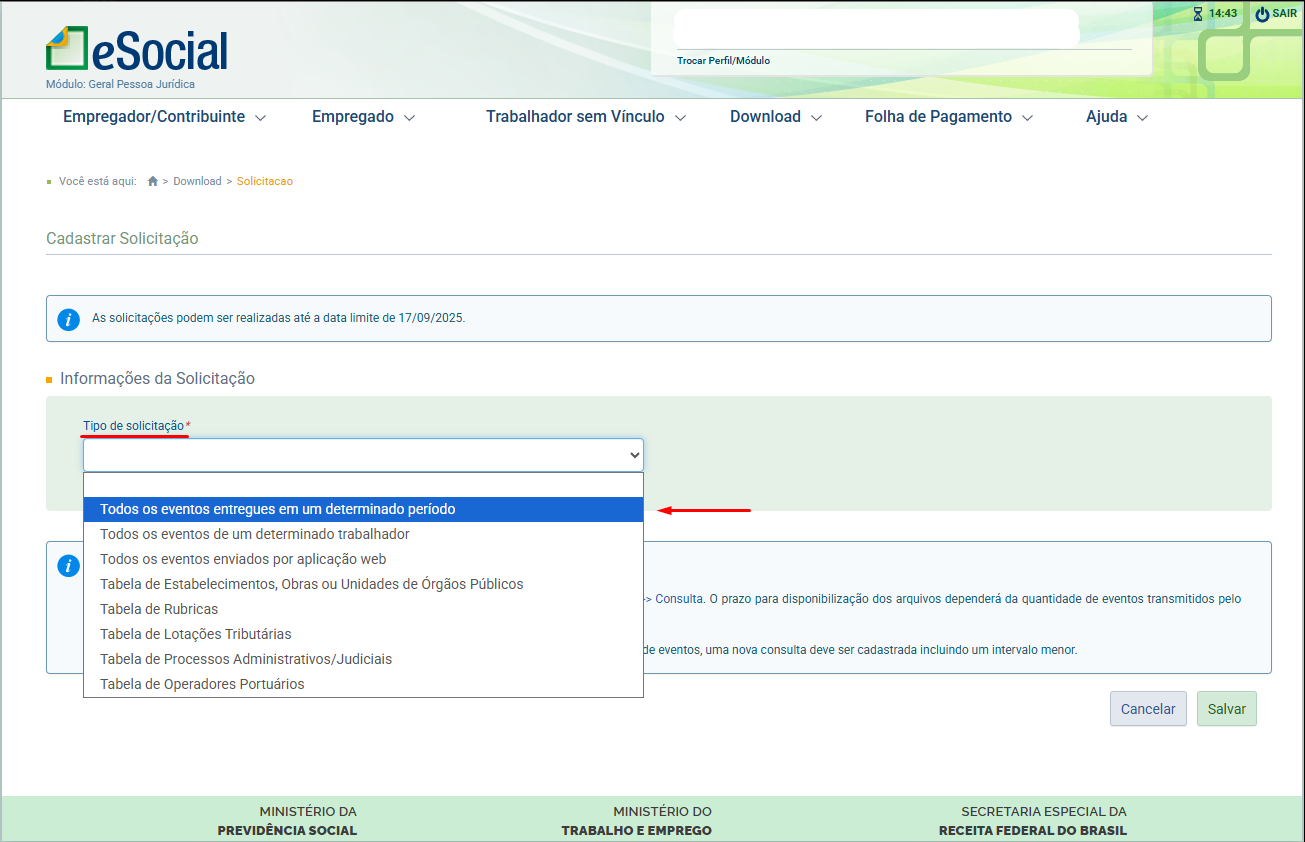Click the session timer hourglass icon

click(x=1198, y=14)
